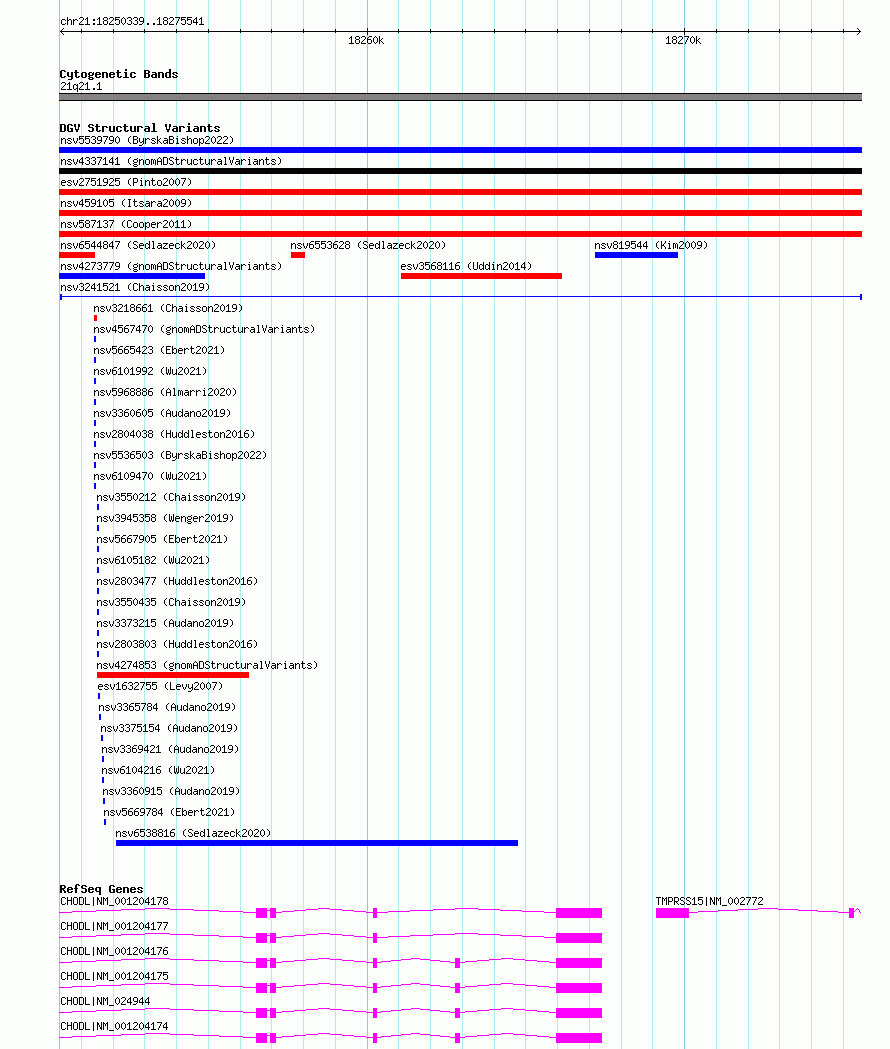The width and height of the screenshot is (890, 1049).
Task: Open nsv6105182 (Wu2021) label
Action: point(153,561)
